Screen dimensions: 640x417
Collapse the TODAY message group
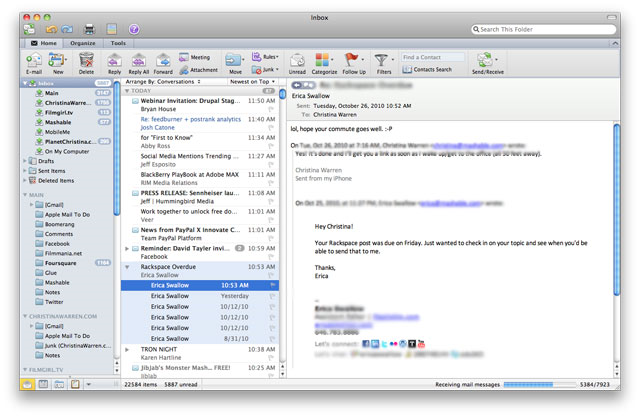(x=127, y=91)
